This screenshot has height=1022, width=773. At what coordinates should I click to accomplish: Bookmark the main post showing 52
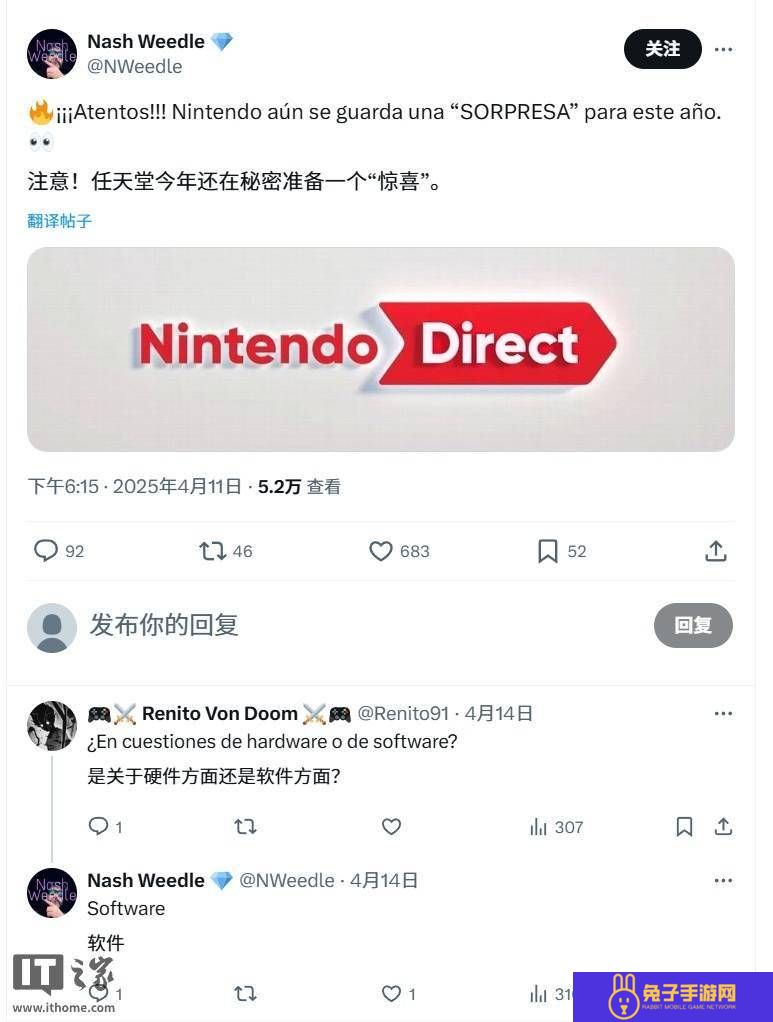(x=547, y=551)
